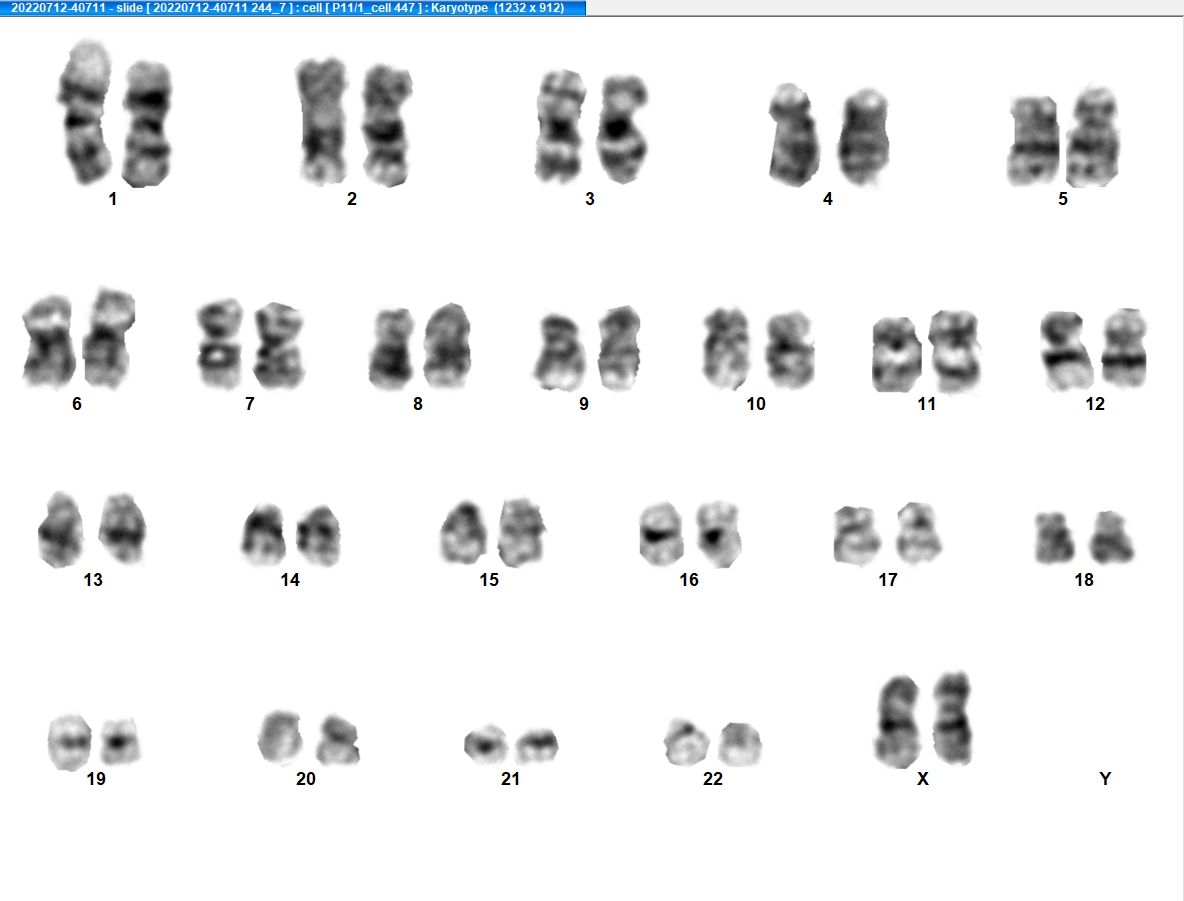This screenshot has height=901, width=1184.
Task: Click the Y chromosome label
Action: pyautogui.click(x=1105, y=779)
